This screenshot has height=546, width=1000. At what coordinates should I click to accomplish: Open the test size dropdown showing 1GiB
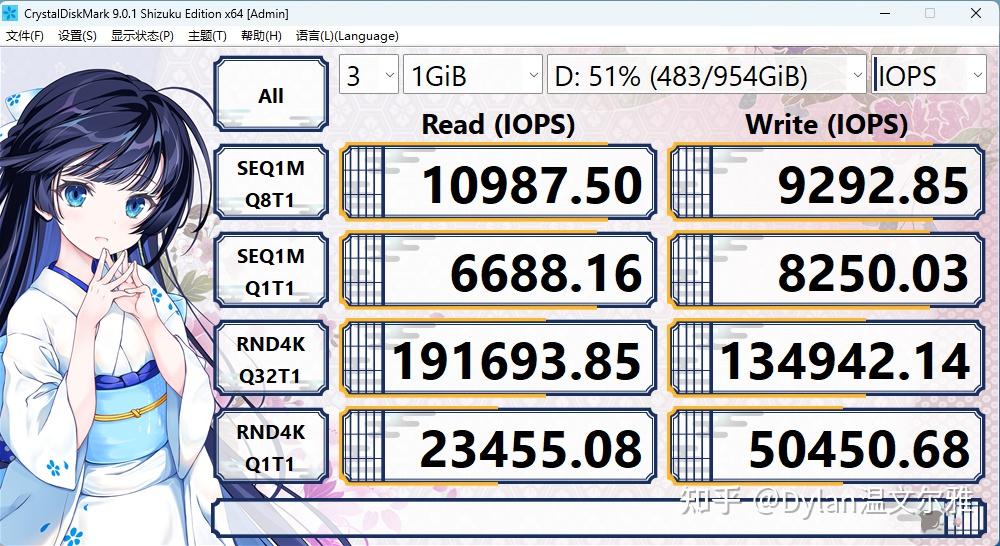pyautogui.click(x=473, y=75)
